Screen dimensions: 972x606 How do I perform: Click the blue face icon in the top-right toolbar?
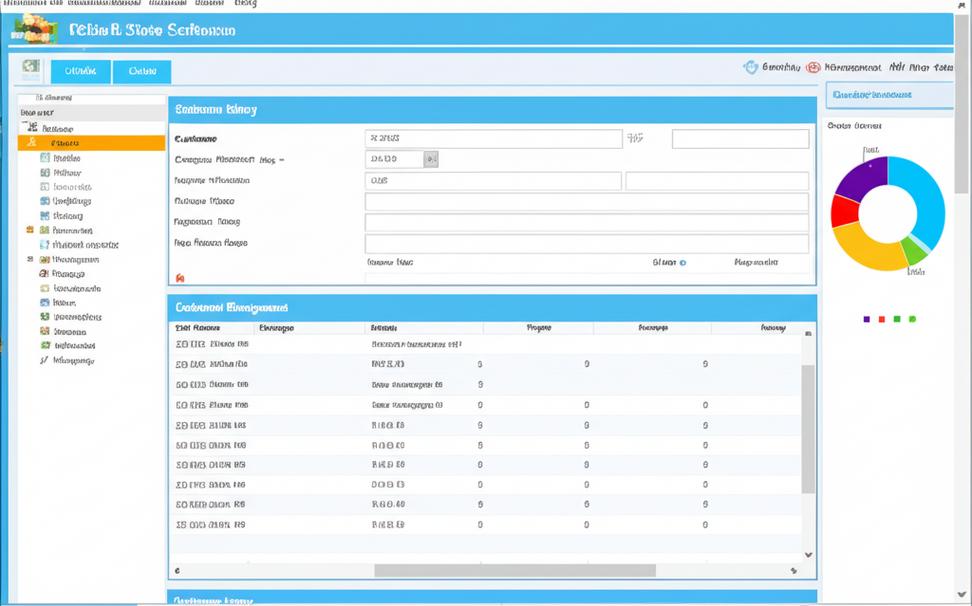tap(750, 67)
